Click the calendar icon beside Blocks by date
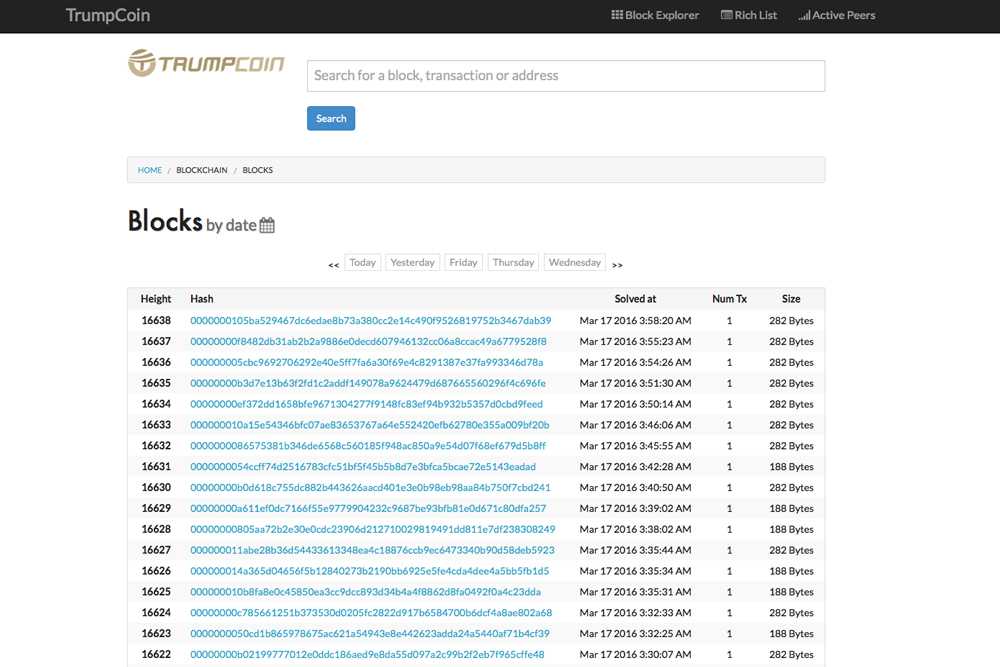Screen dimensions: 1000x667 pos(267,225)
